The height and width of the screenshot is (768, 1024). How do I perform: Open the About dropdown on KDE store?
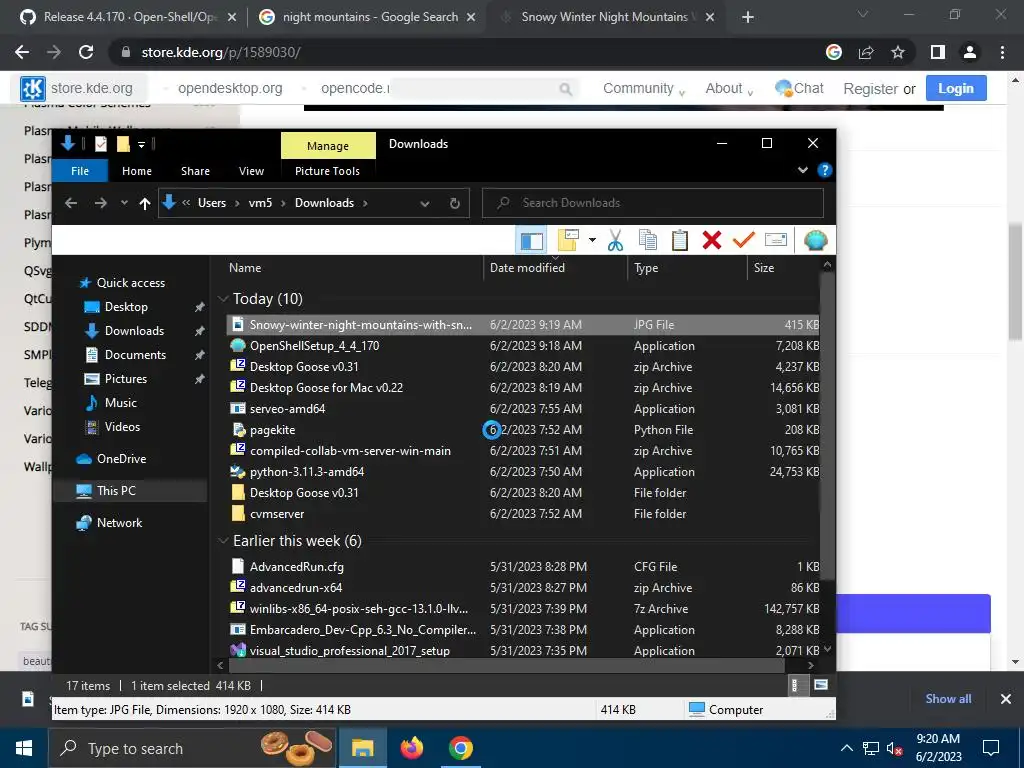click(729, 89)
